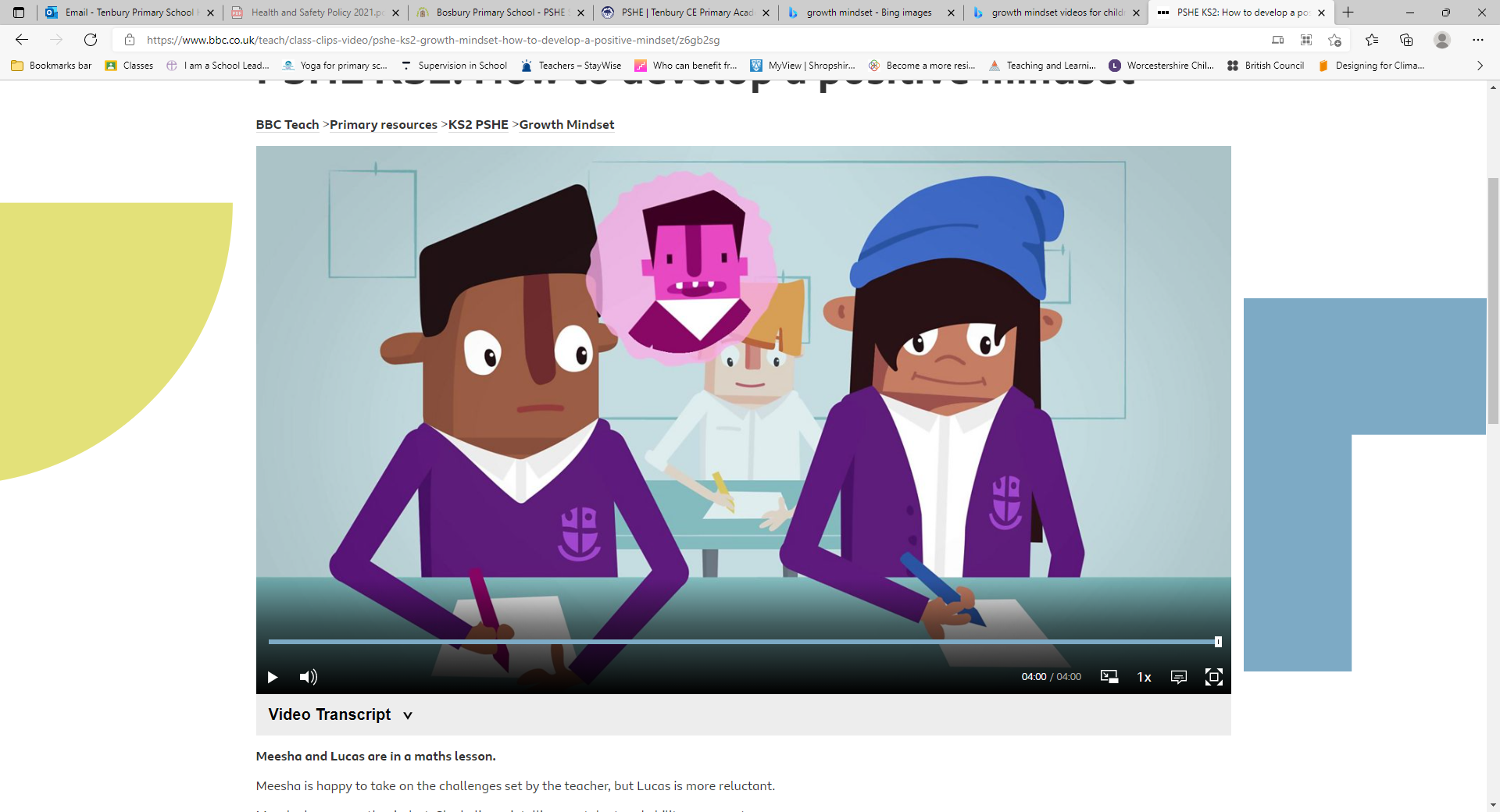Open browser Favorites icon
The width and height of the screenshot is (1500, 812).
(1372, 40)
